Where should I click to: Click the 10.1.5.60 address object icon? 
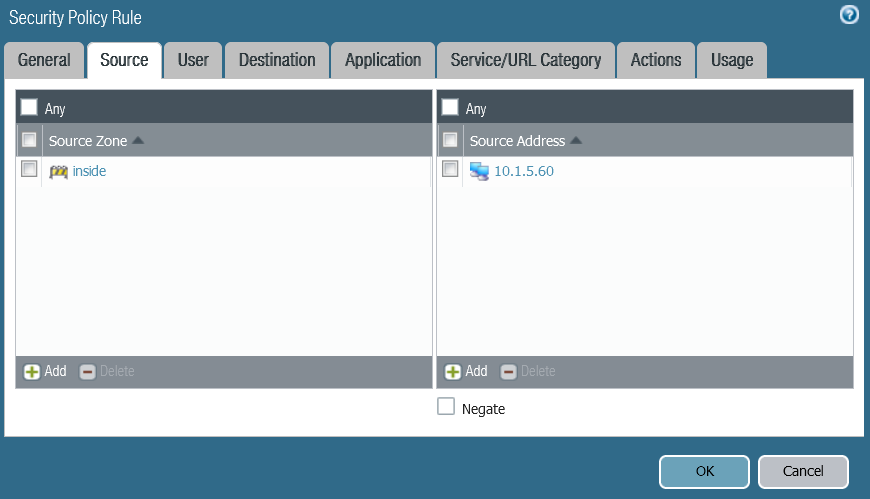[479, 171]
